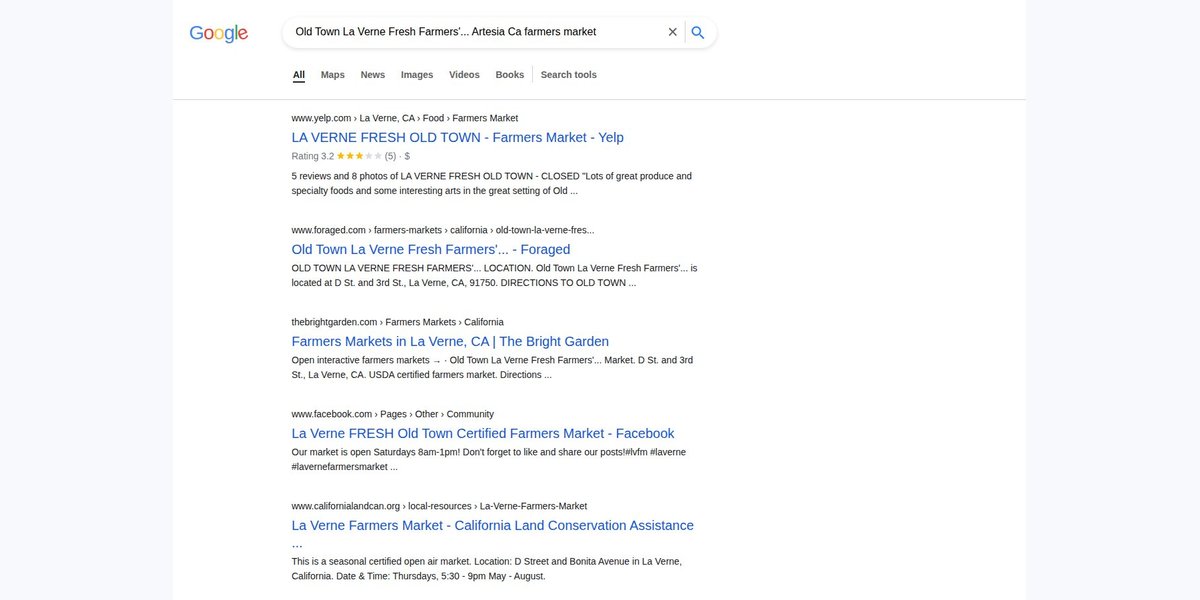The width and height of the screenshot is (1200, 600).
Task: Open La Verne FRESH Facebook page result
Action: (x=483, y=434)
